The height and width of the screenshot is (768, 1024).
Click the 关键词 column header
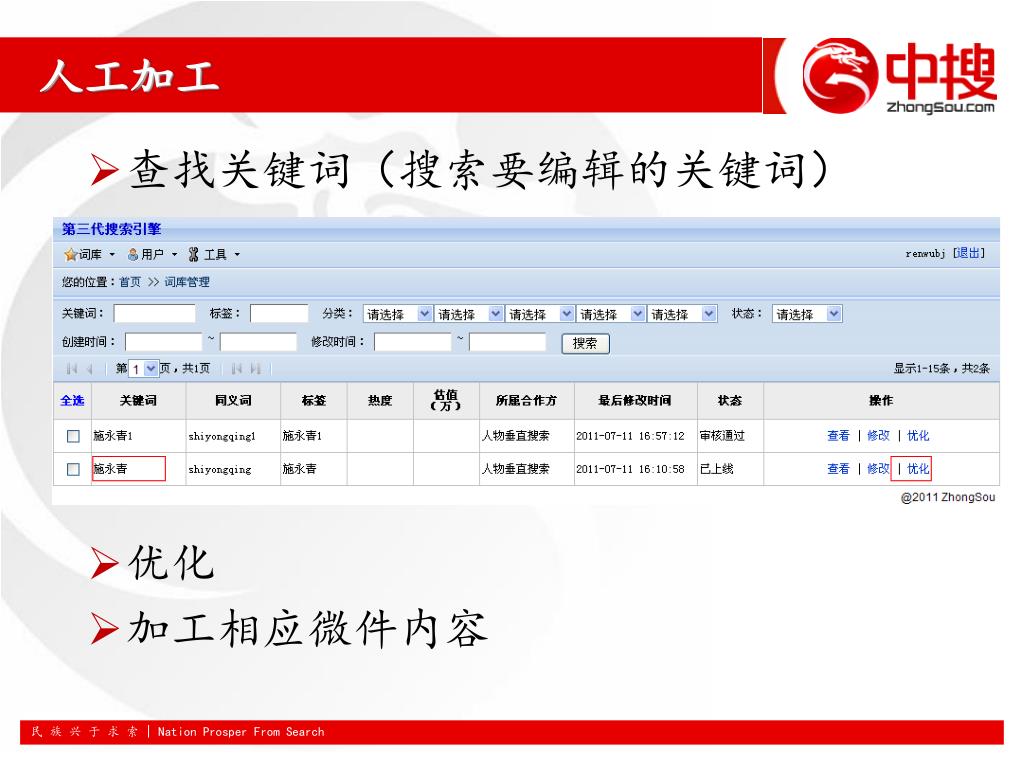coord(138,400)
